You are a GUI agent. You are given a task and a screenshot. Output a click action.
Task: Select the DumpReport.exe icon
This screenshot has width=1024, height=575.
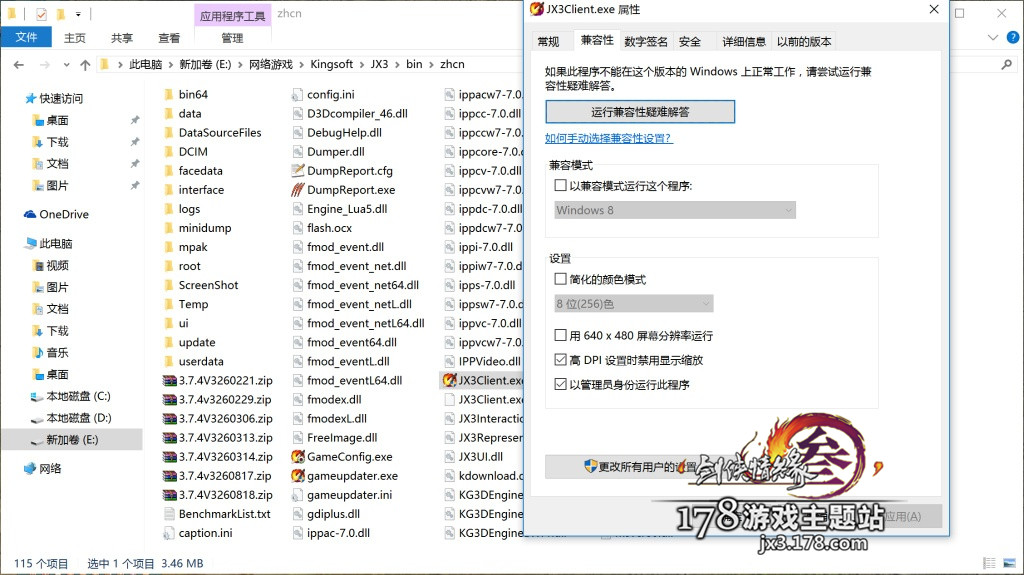coord(298,189)
